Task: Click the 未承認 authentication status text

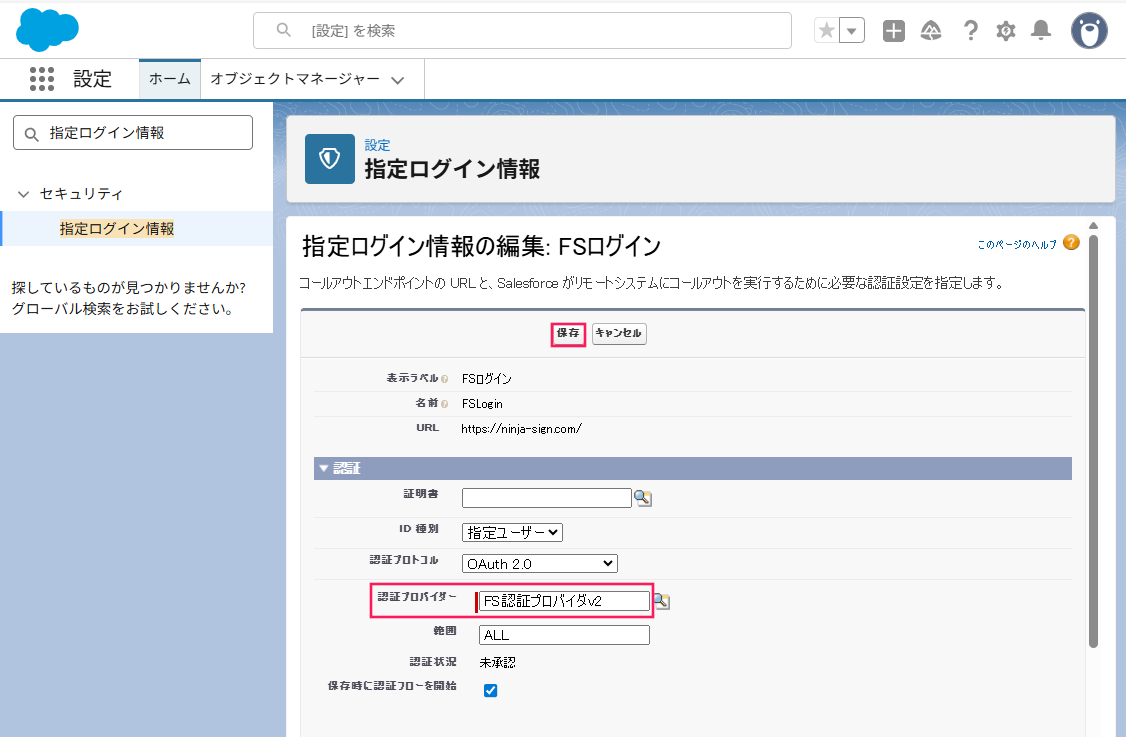Action: click(497, 662)
